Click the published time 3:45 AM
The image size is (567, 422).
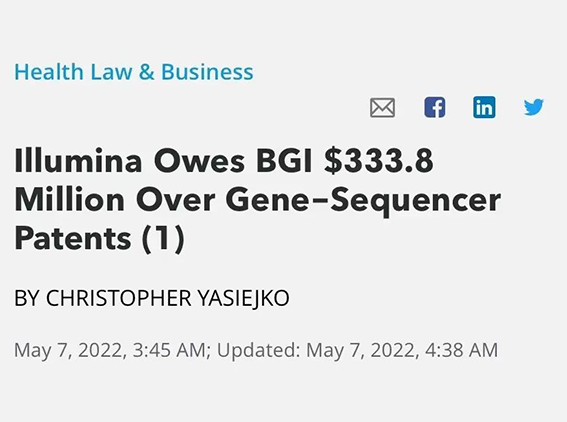click(169, 350)
